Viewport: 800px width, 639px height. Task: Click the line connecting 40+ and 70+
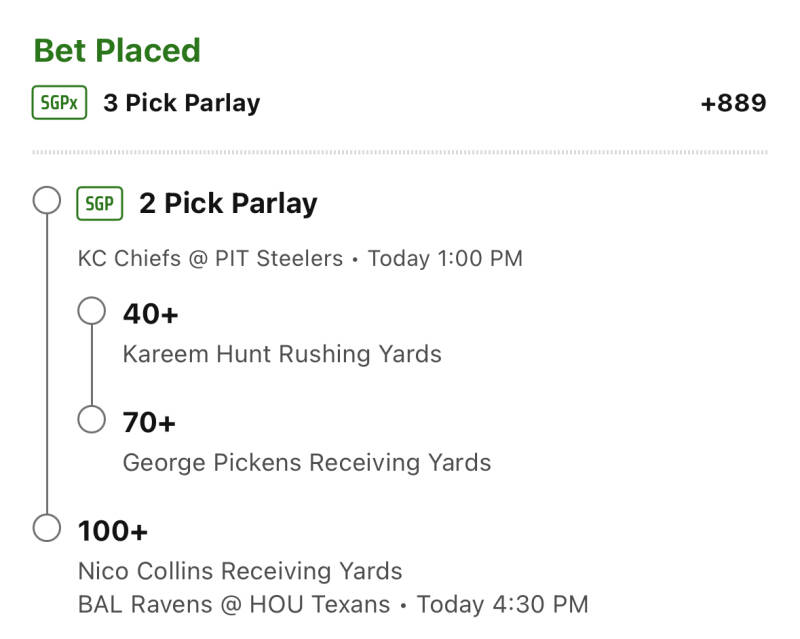pos(91,366)
